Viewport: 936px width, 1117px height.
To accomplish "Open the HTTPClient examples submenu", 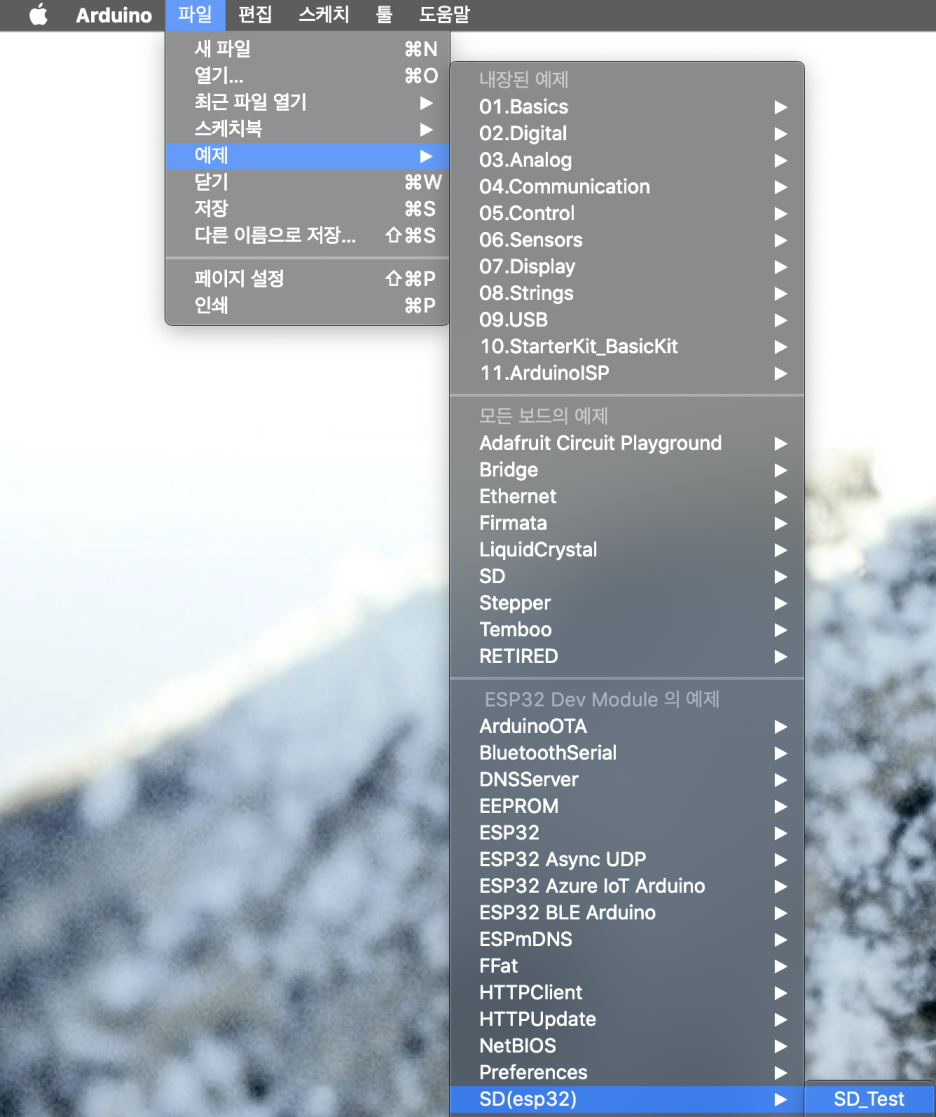I will 627,992.
